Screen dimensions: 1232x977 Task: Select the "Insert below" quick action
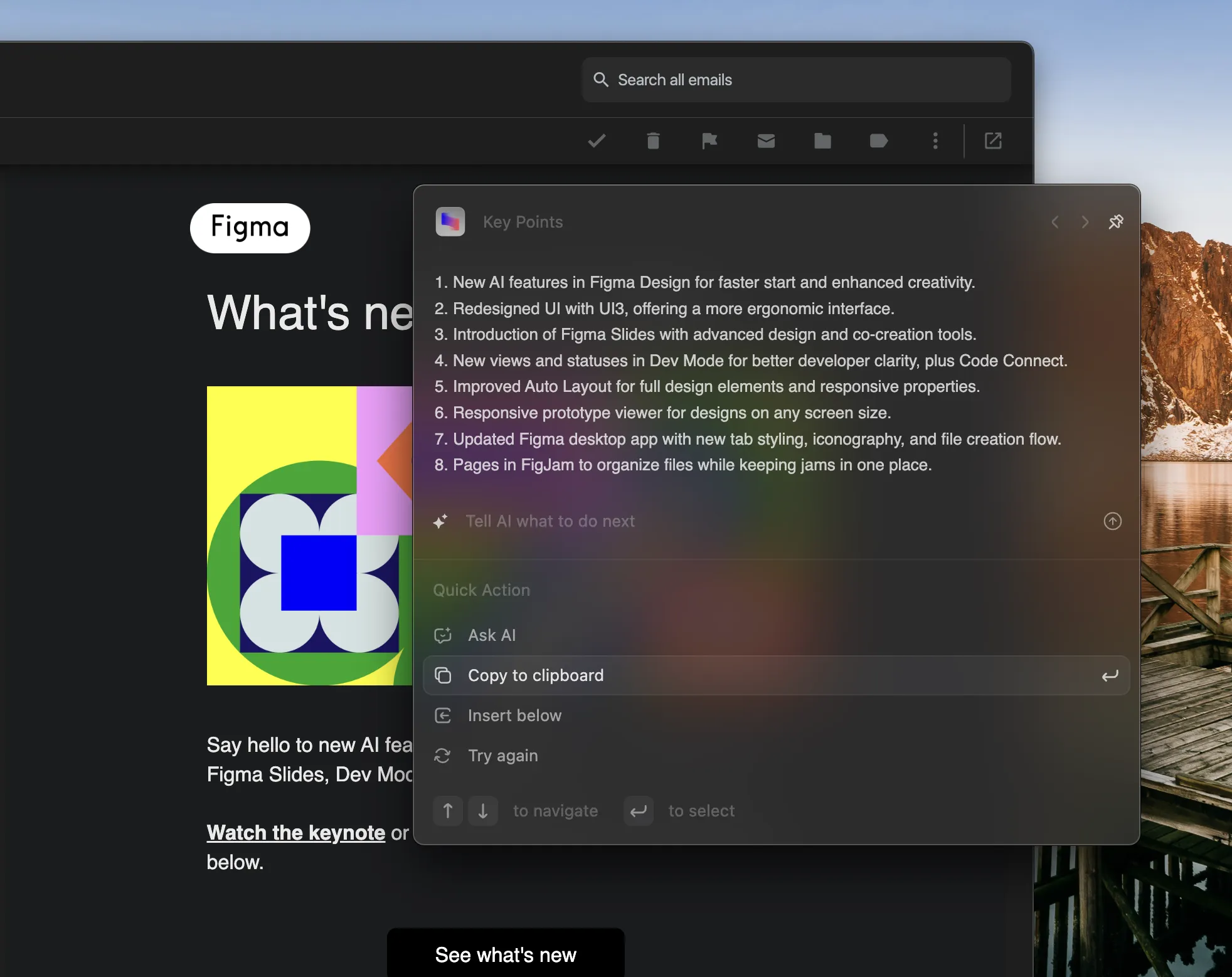click(x=514, y=715)
